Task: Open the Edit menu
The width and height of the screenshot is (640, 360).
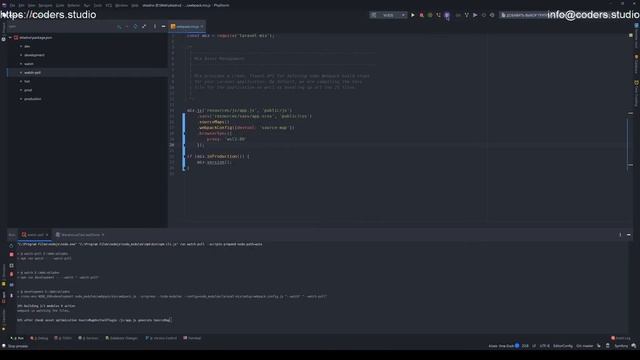Action: pos(22,5)
